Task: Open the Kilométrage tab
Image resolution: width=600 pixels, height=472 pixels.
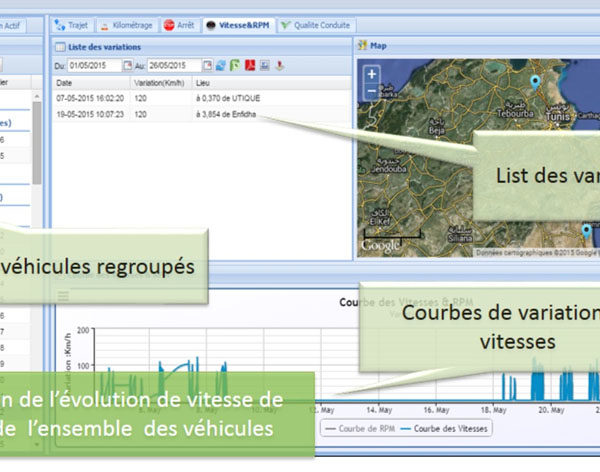Action: point(127,24)
